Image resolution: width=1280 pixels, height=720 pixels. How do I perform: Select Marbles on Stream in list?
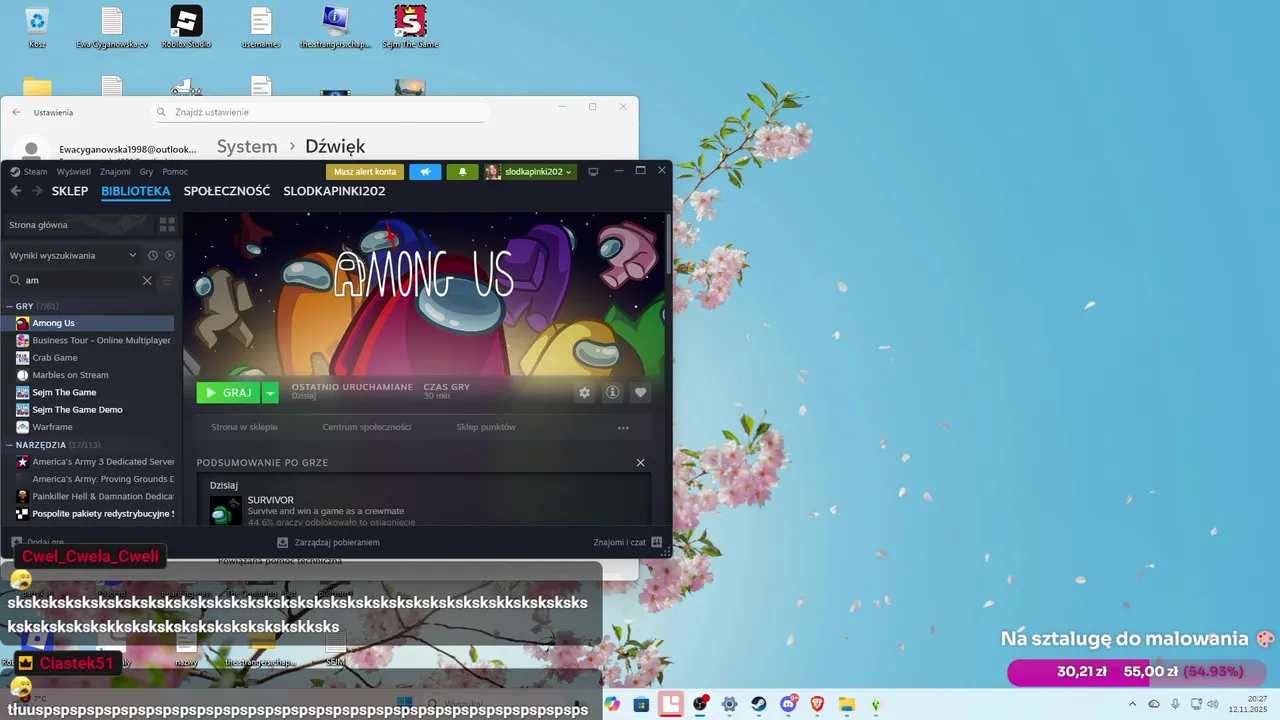click(x=88, y=375)
